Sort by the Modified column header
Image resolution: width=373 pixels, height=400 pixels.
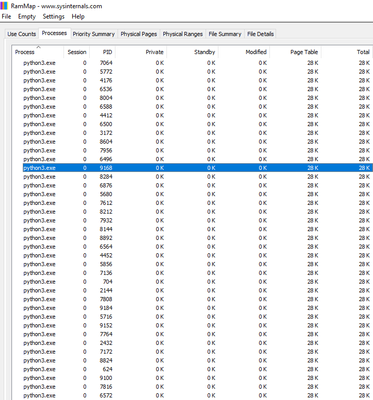[244, 52]
